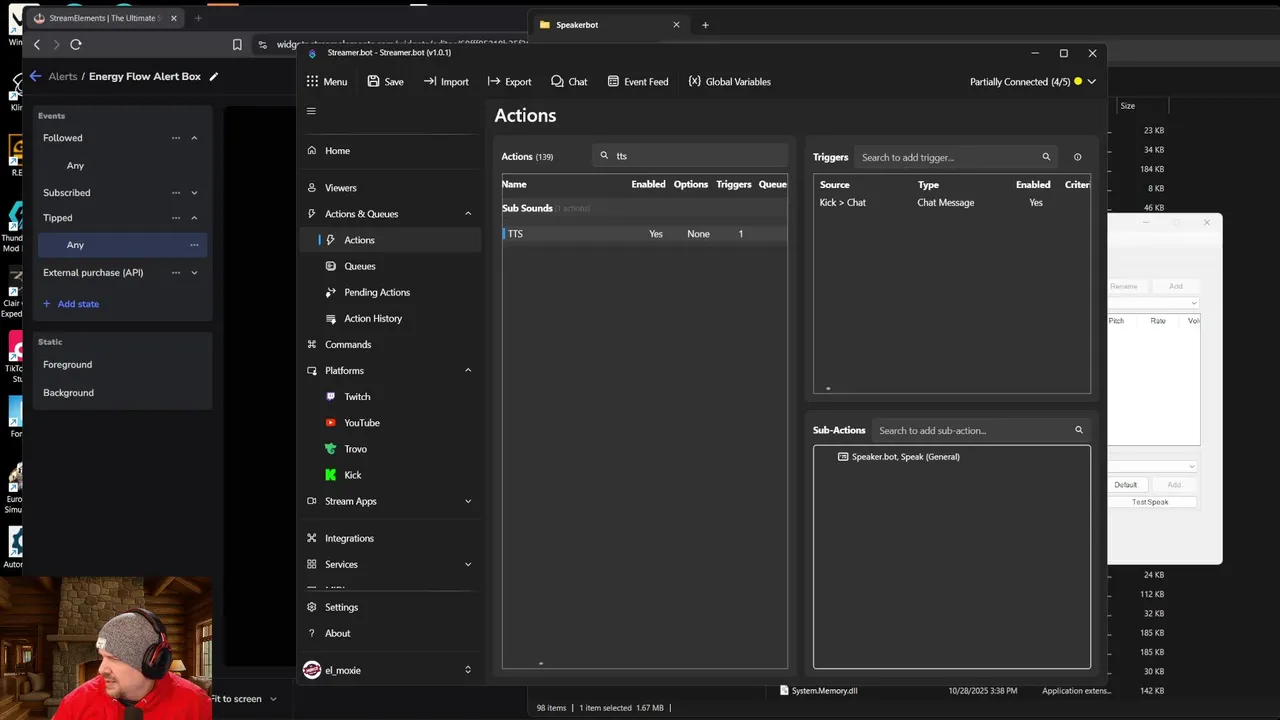Open Followed event options menu
The width and height of the screenshot is (1280, 720).
[x=176, y=138]
